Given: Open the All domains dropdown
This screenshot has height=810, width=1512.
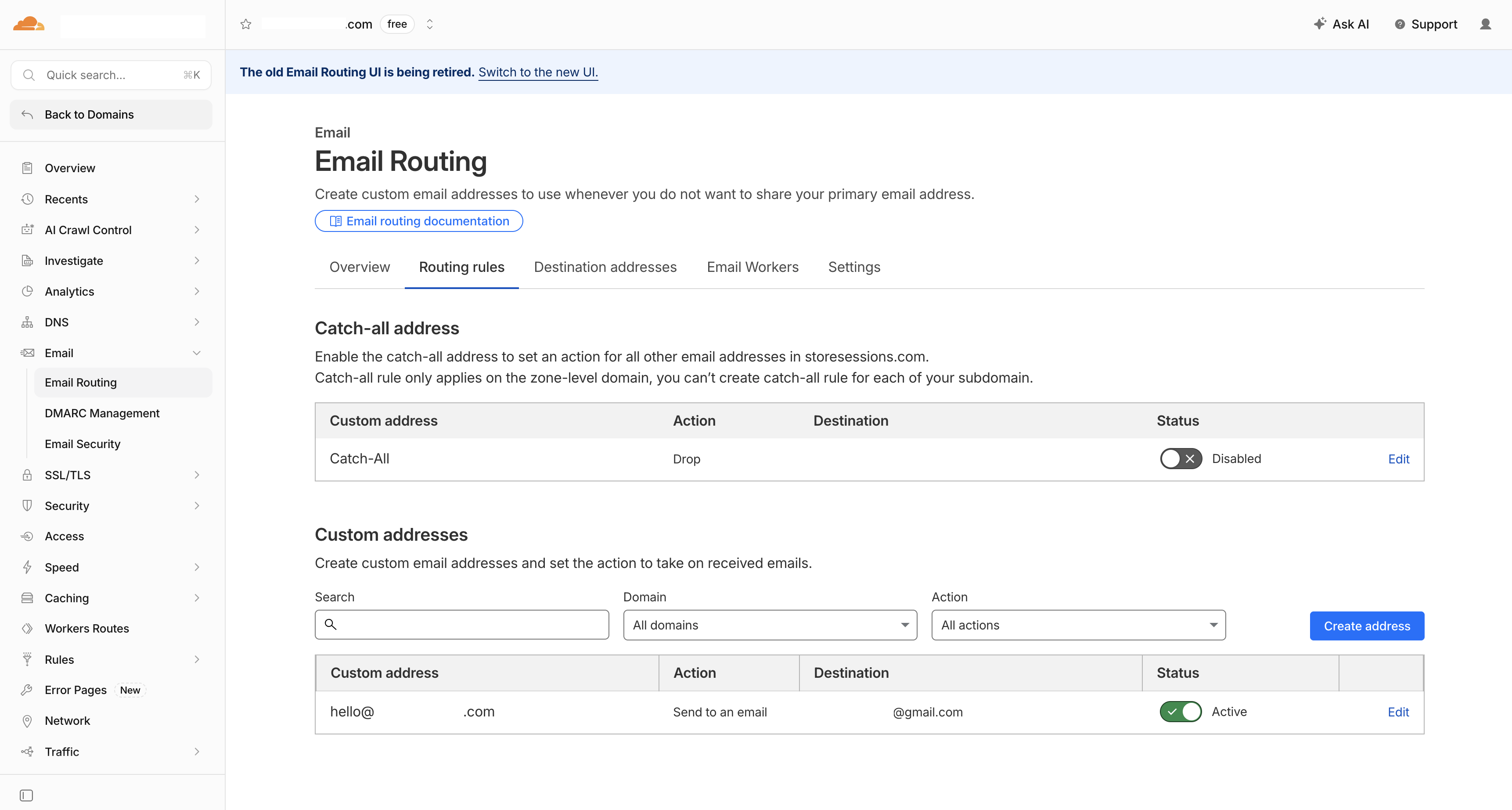Looking at the screenshot, I should coord(770,625).
